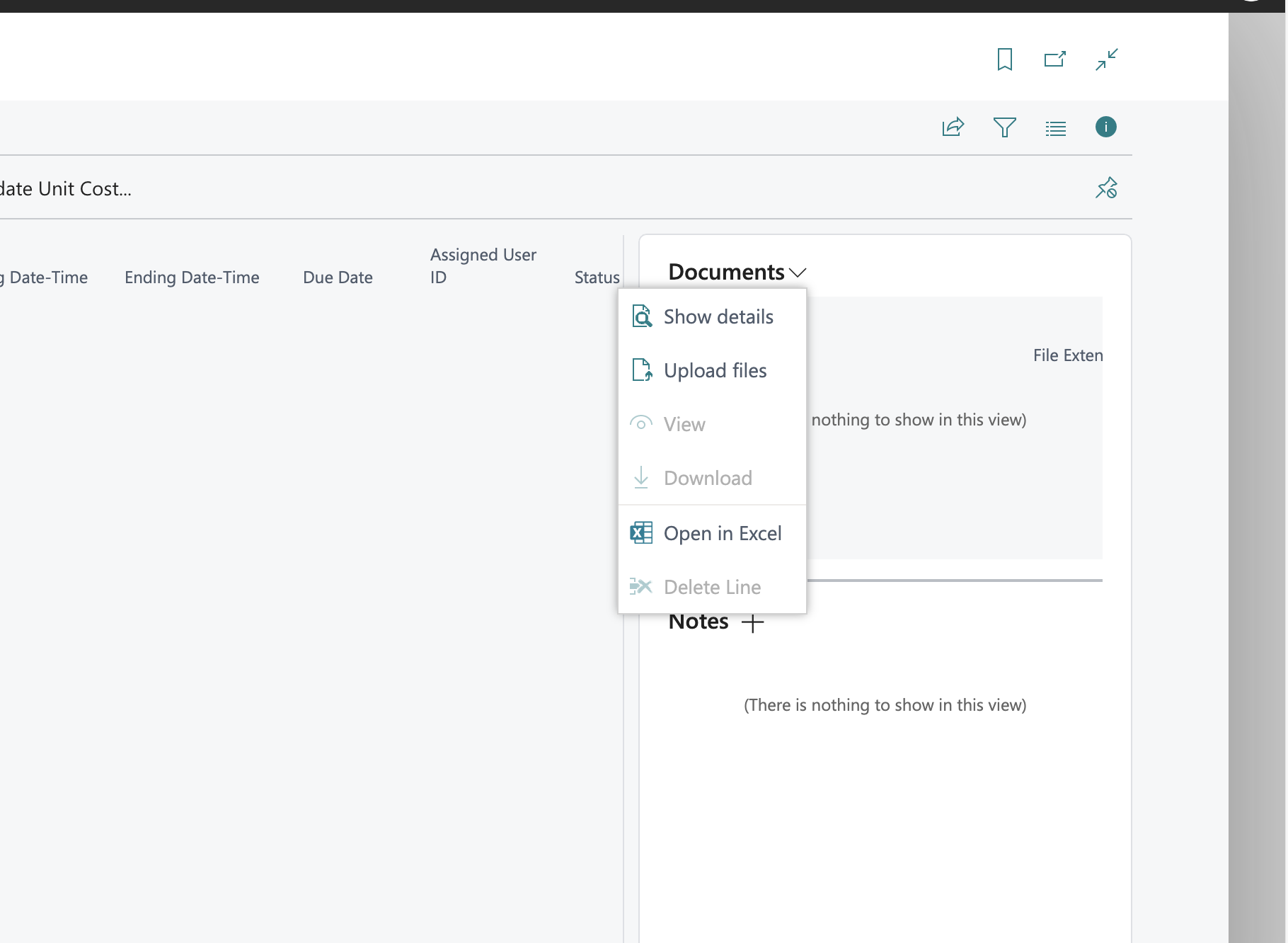Image resolution: width=1288 pixels, height=943 pixels.
Task: Toggle the filter pane funnel icon
Action: coord(1005,127)
